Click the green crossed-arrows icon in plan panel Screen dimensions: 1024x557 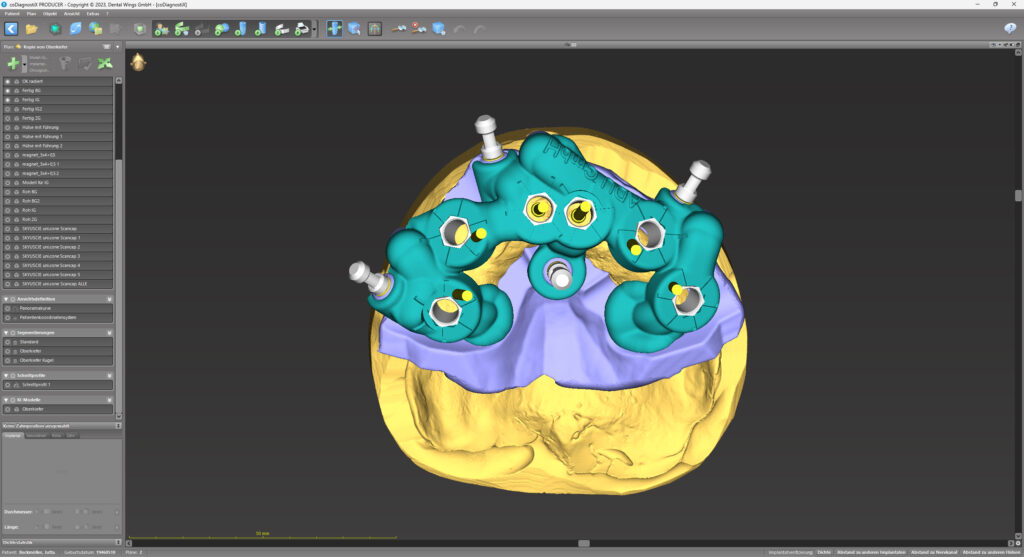[104, 63]
